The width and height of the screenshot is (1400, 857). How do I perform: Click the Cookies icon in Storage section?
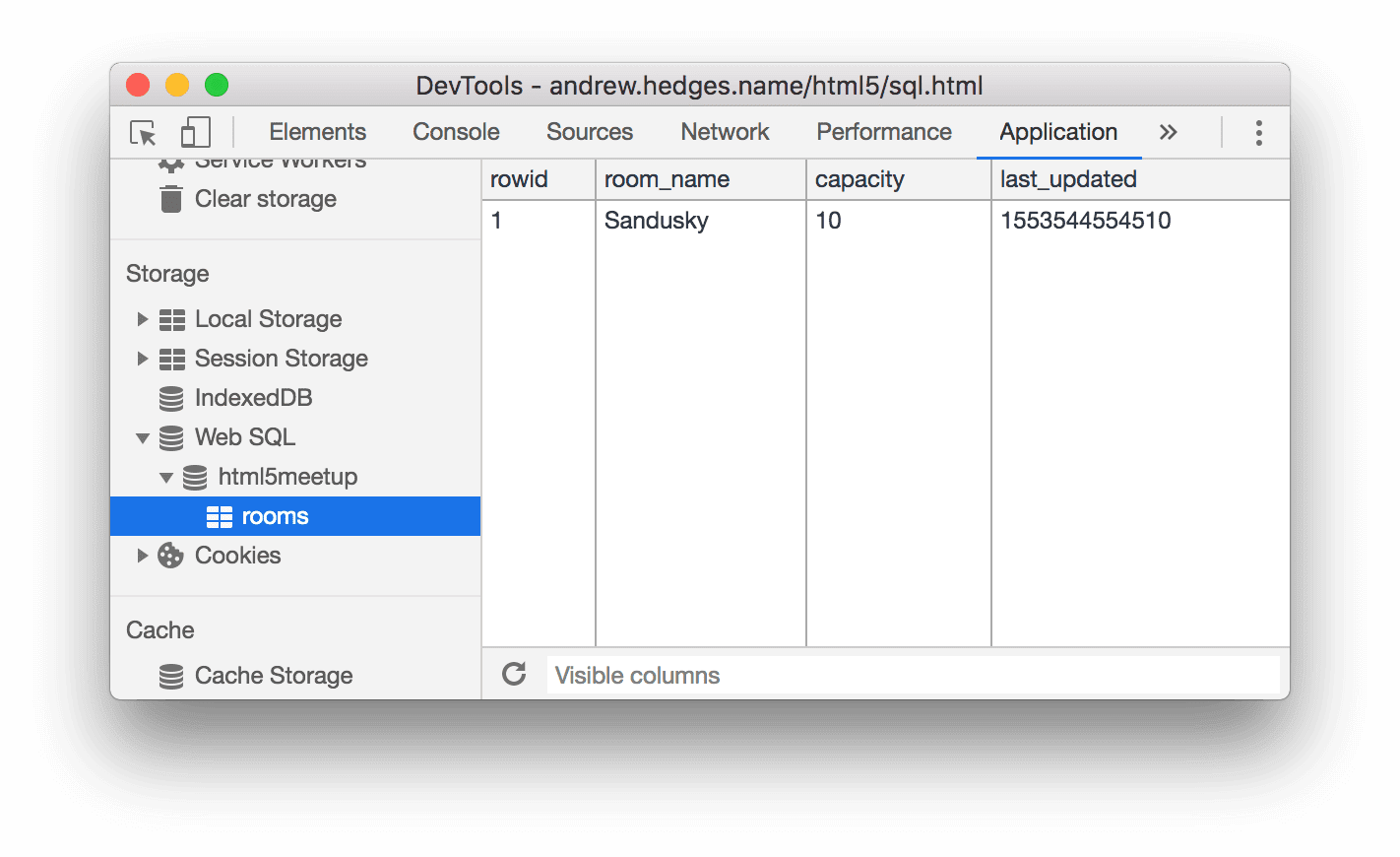point(169,556)
